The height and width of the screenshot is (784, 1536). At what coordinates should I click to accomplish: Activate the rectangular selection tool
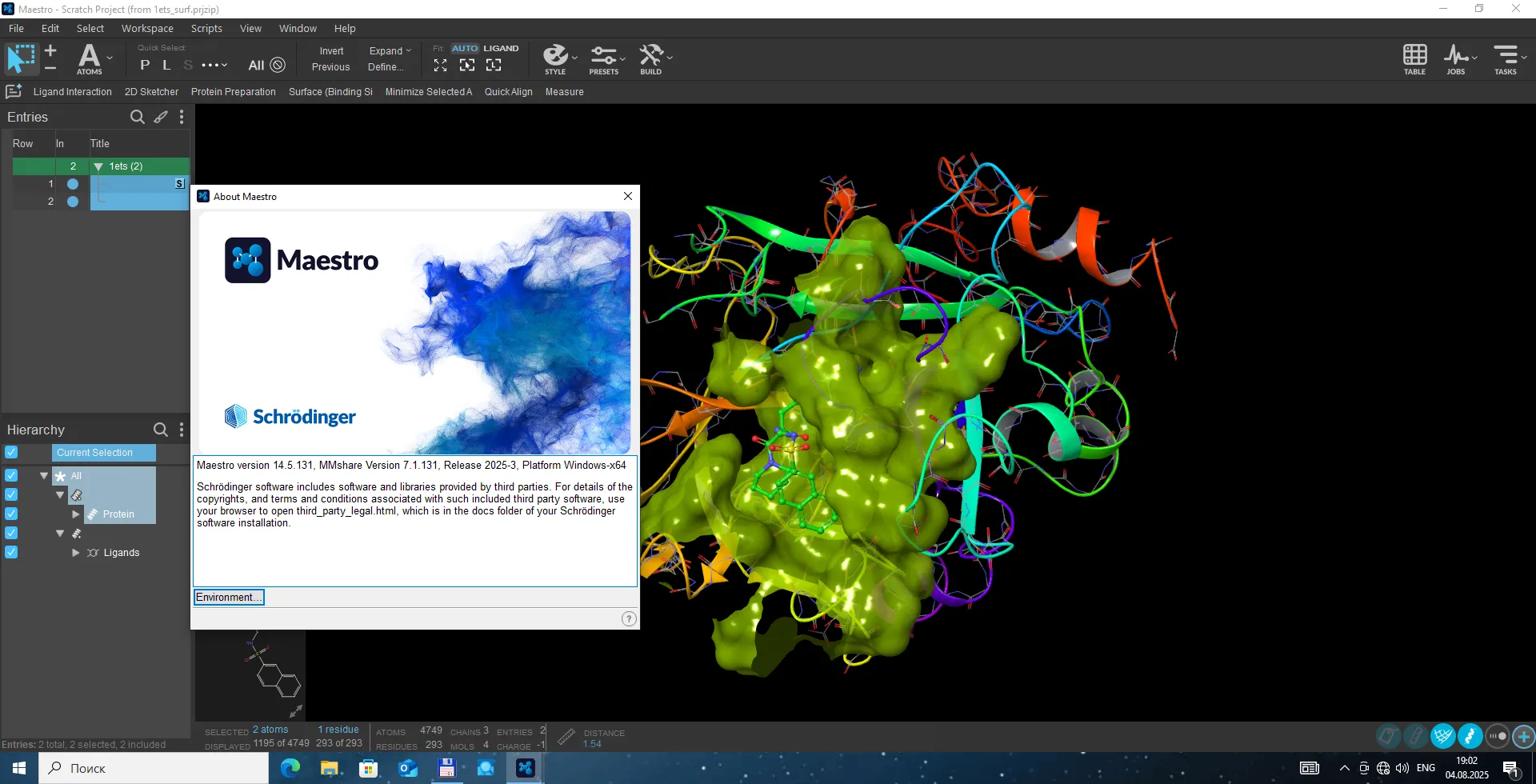tap(21, 58)
